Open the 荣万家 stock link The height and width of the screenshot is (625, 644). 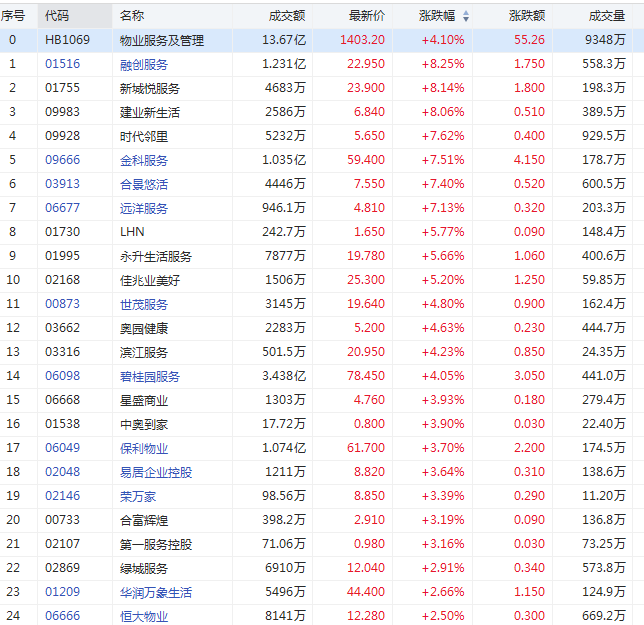138,496
